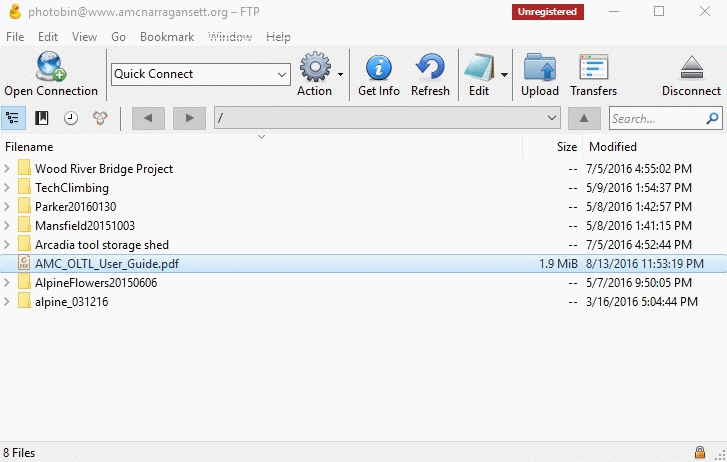Switch to the Bookmarks view
Image resolution: width=727 pixels, height=462 pixels.
pos(42,118)
